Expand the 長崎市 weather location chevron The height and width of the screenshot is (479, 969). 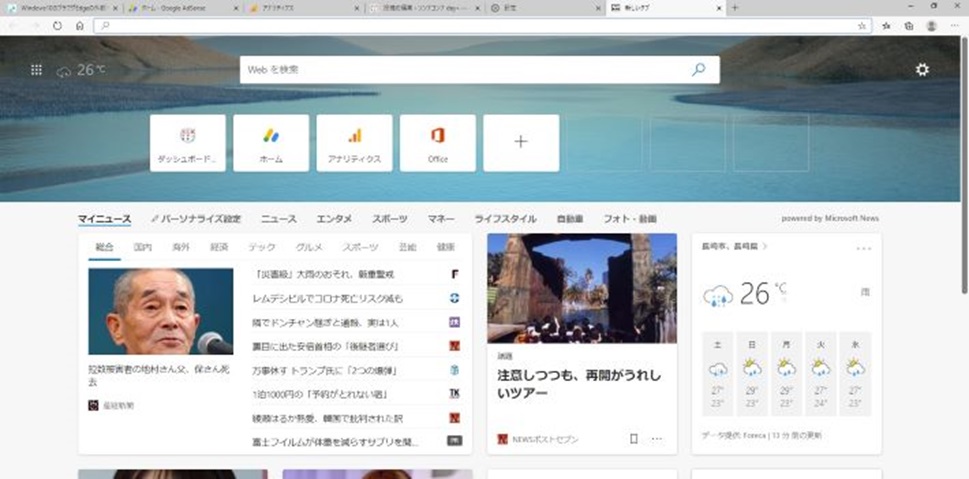pyautogui.click(x=764, y=245)
